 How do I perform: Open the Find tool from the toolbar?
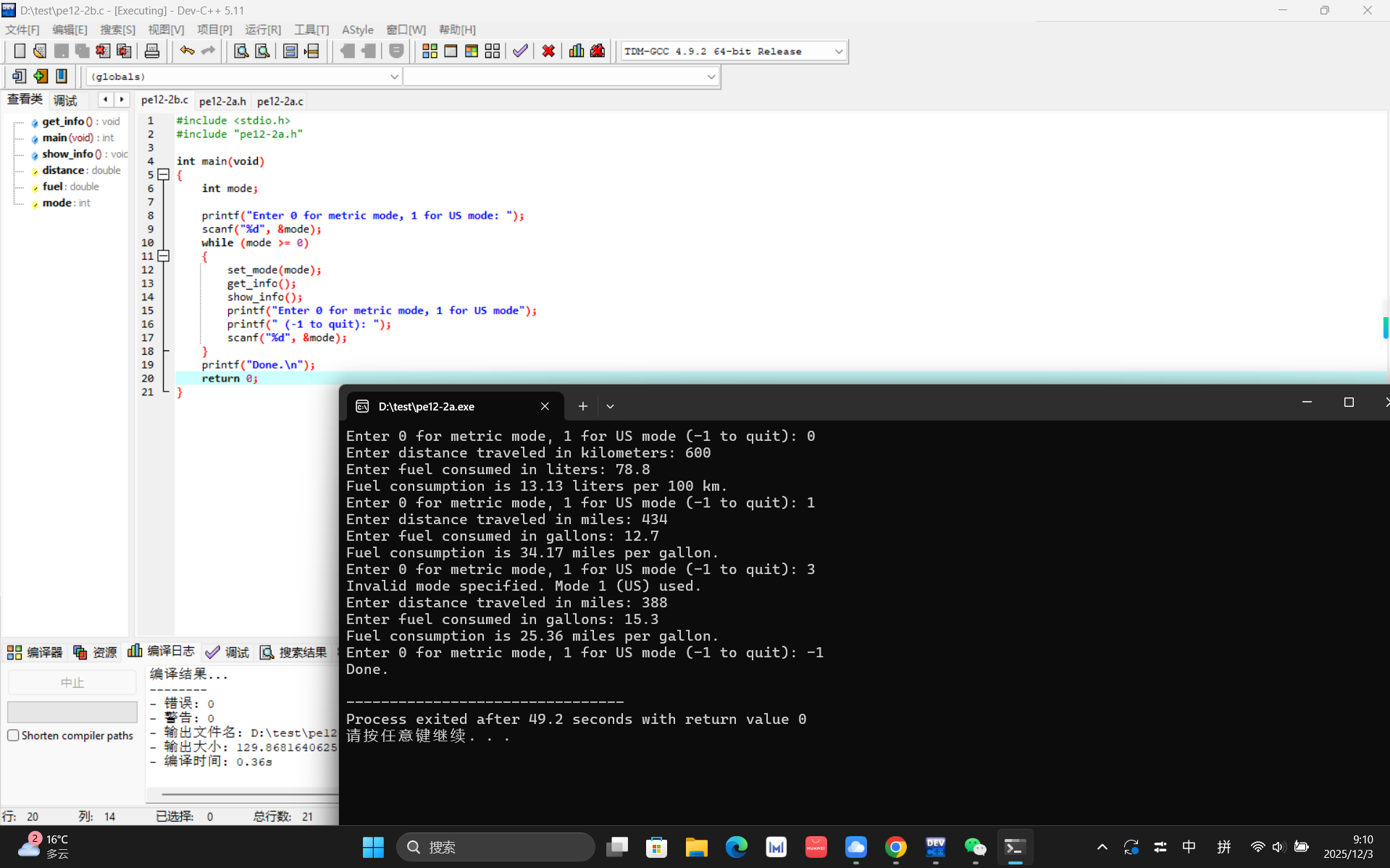241,51
